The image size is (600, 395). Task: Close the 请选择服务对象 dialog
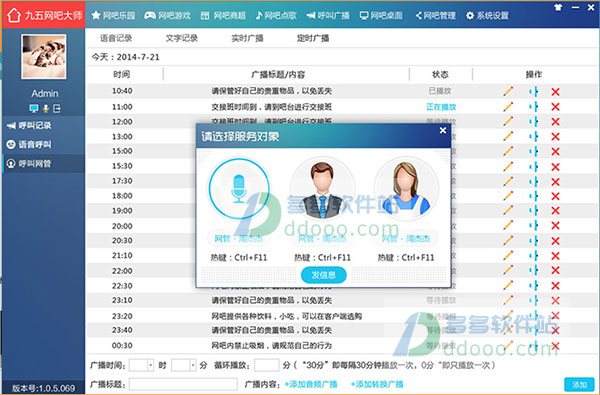pyautogui.click(x=443, y=131)
